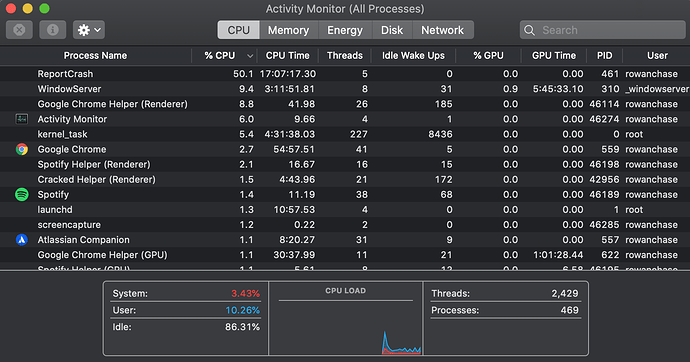Select the kernel_task process row
Viewport: 690px width, 362px height.
[x=345, y=134]
